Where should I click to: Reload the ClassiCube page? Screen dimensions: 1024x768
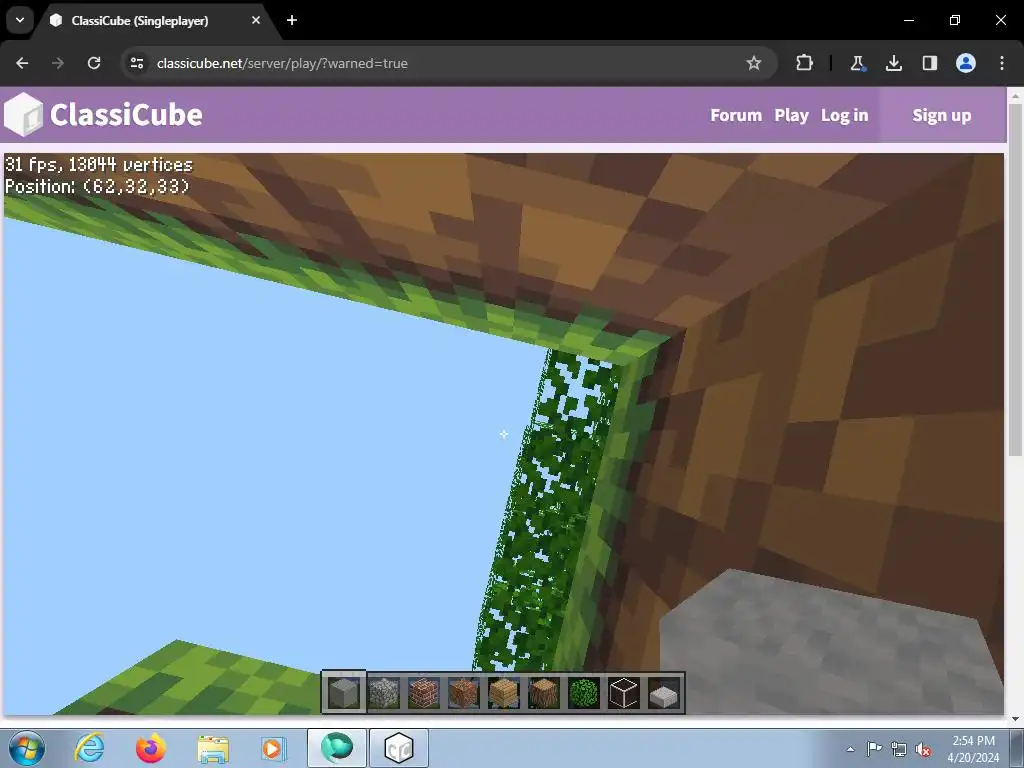point(94,63)
